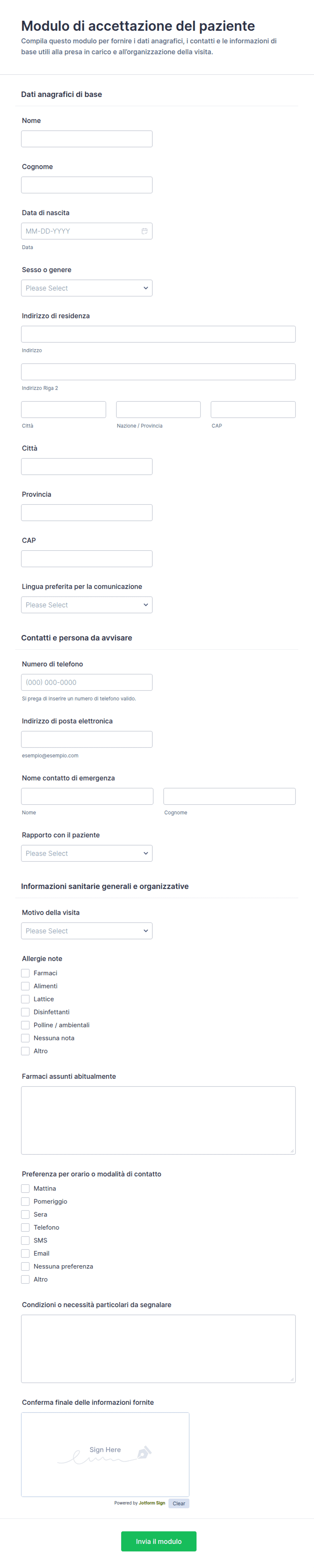Click the Jotform Sign logo link
Screen dimensions: 314x1568
(152, 1503)
